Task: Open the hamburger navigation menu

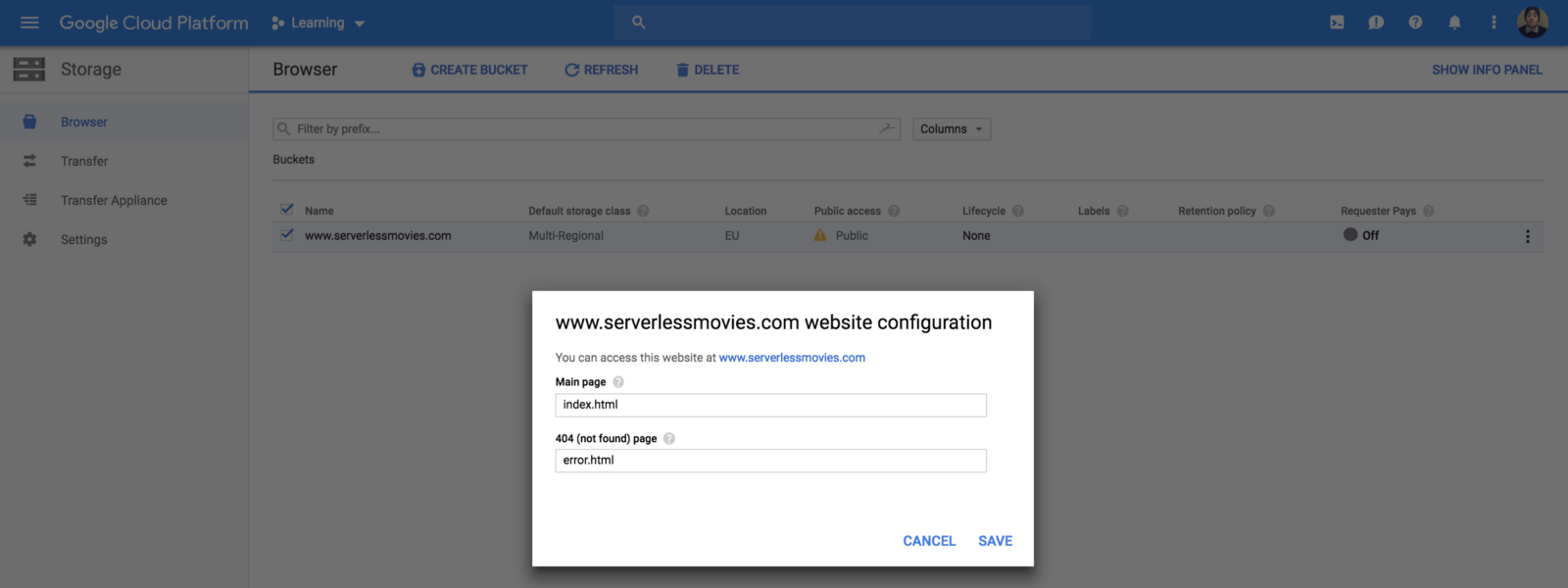Action: pos(29,23)
